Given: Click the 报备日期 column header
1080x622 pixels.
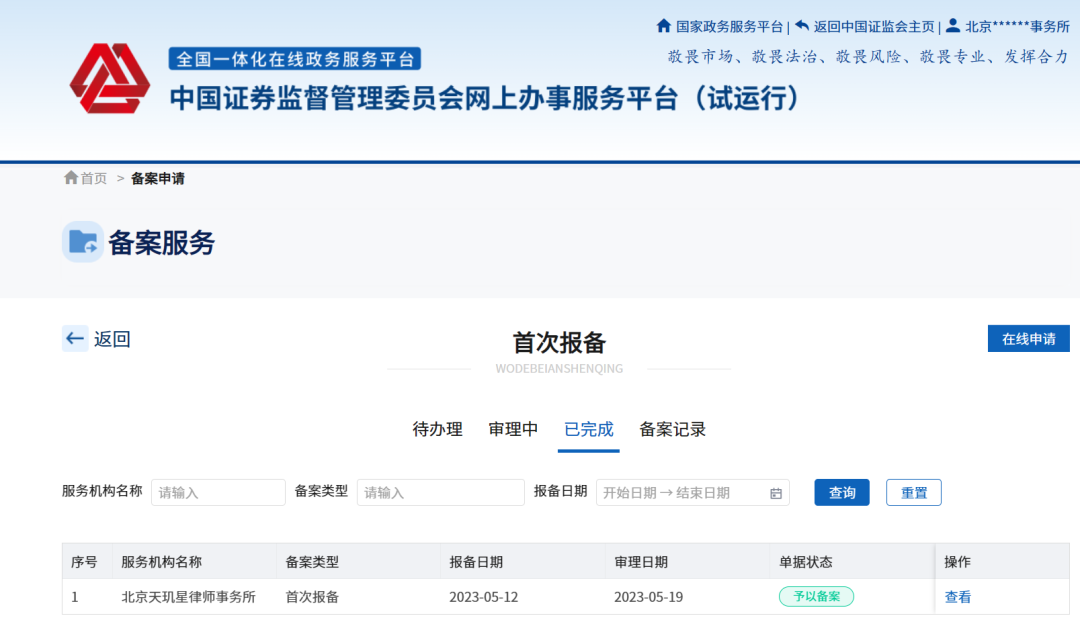Looking at the screenshot, I should (476, 562).
